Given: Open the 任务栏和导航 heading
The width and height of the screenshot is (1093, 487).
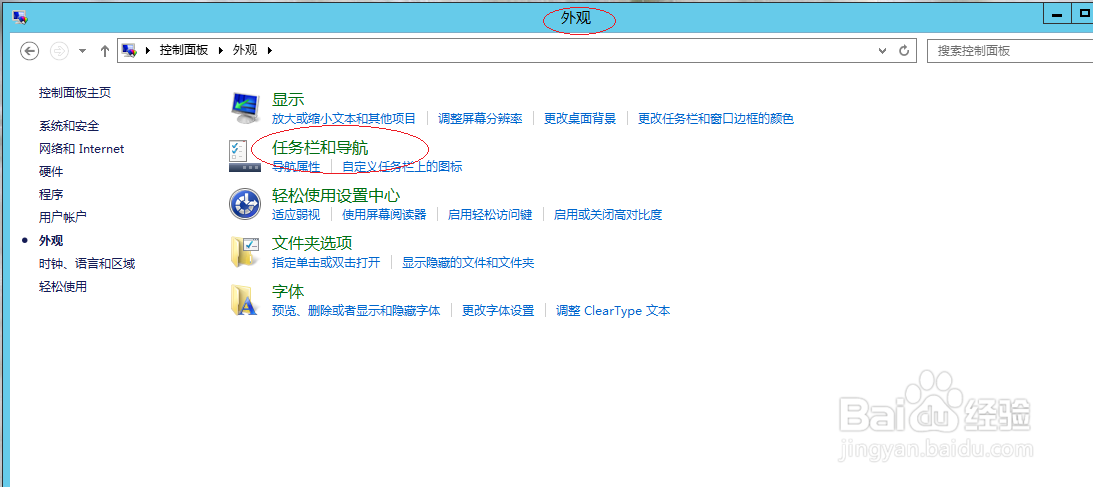Looking at the screenshot, I should coord(320,148).
